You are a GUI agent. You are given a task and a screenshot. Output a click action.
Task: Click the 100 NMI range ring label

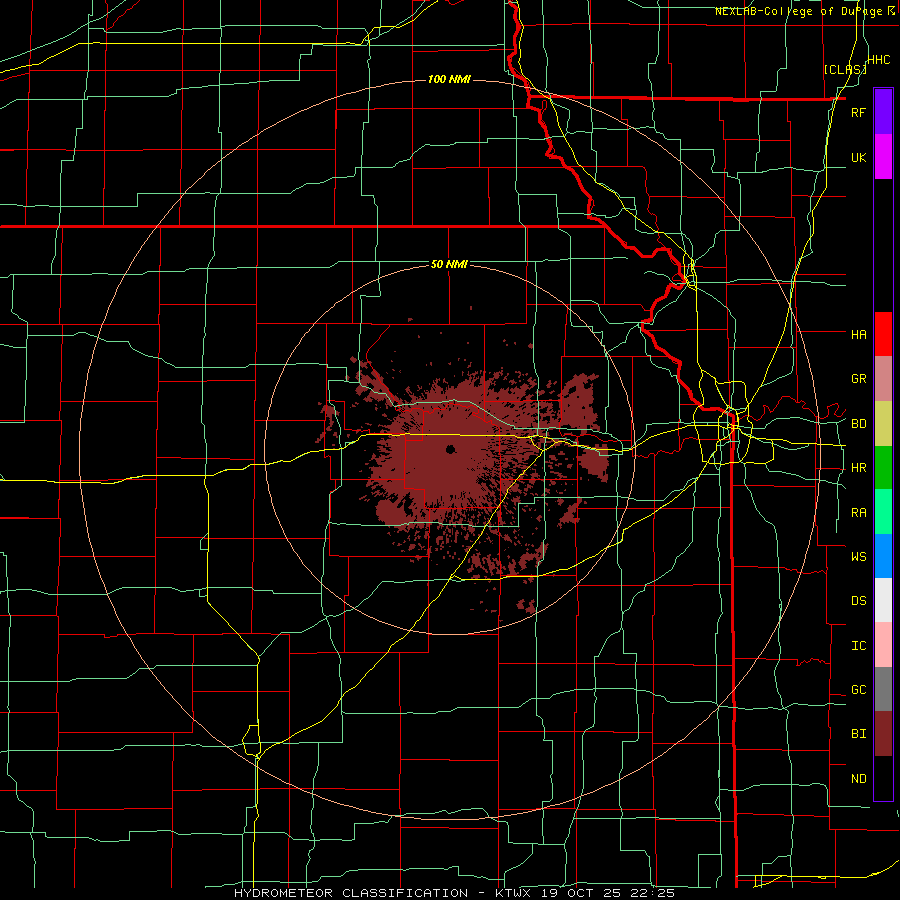(449, 79)
